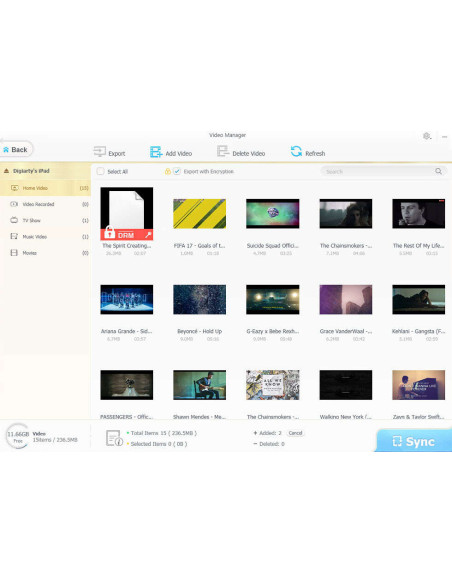This screenshot has height=584, width=452.
Task: Select the Kehlani Gangsta video thumbnail
Action: coord(418,299)
